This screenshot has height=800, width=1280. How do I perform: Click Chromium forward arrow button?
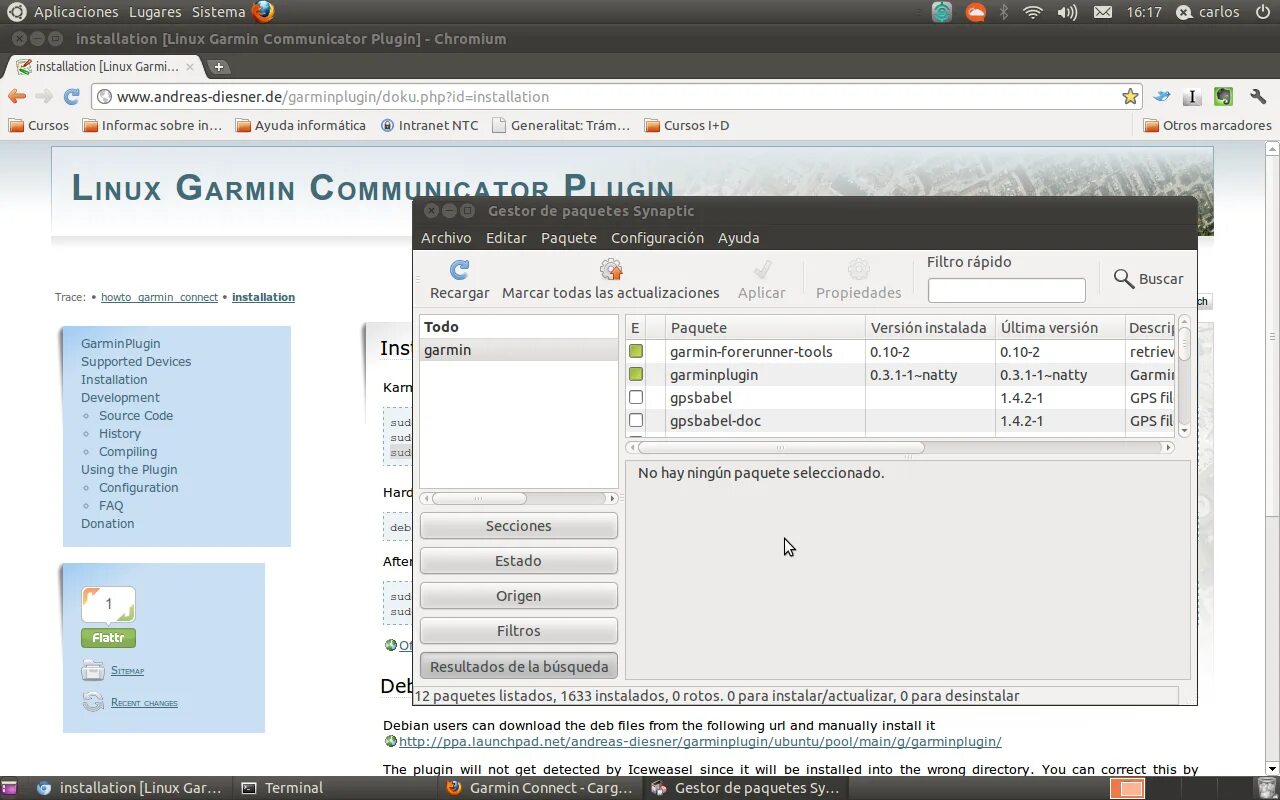tap(44, 97)
